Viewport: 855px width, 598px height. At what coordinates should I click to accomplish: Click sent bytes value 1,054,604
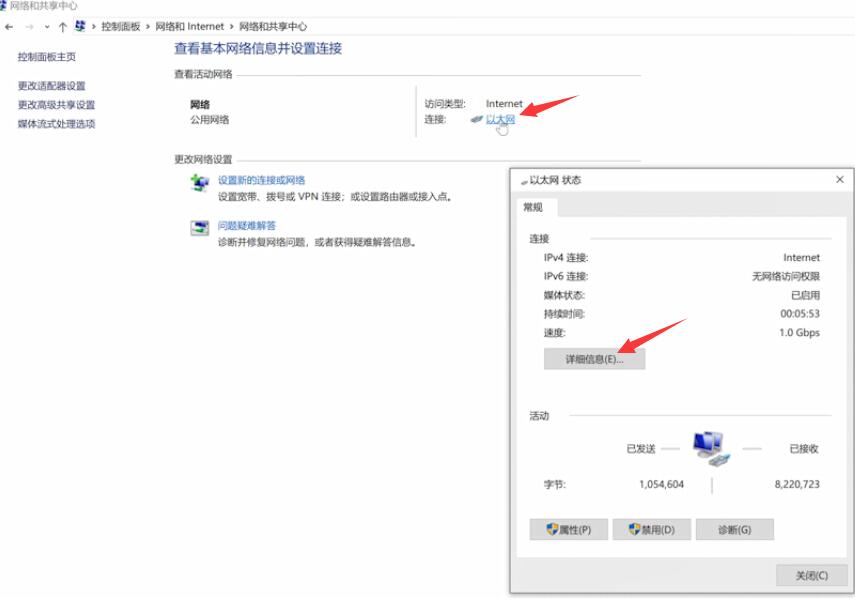point(661,484)
